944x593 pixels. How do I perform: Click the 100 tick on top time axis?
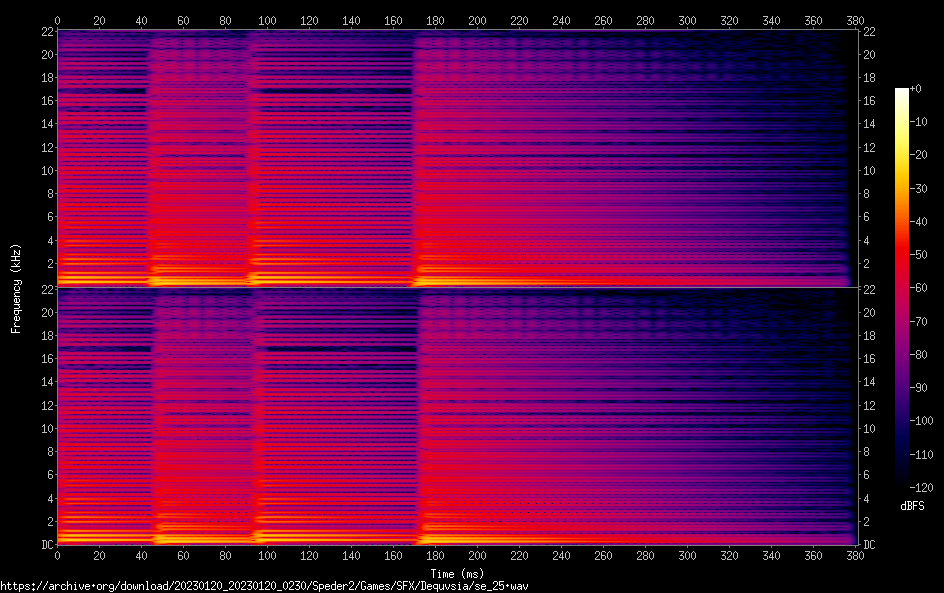[x=267, y=19]
